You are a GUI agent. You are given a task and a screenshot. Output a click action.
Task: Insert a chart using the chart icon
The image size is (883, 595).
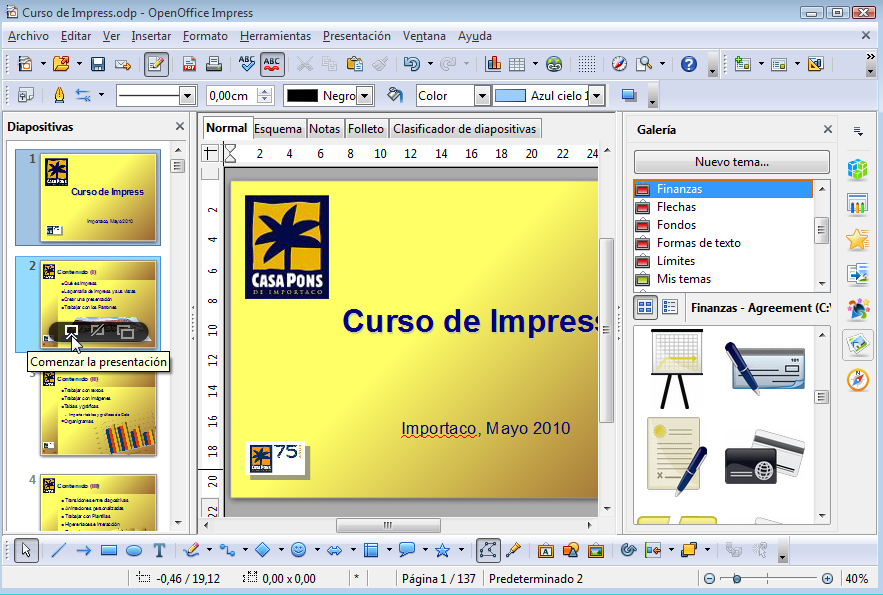493,64
